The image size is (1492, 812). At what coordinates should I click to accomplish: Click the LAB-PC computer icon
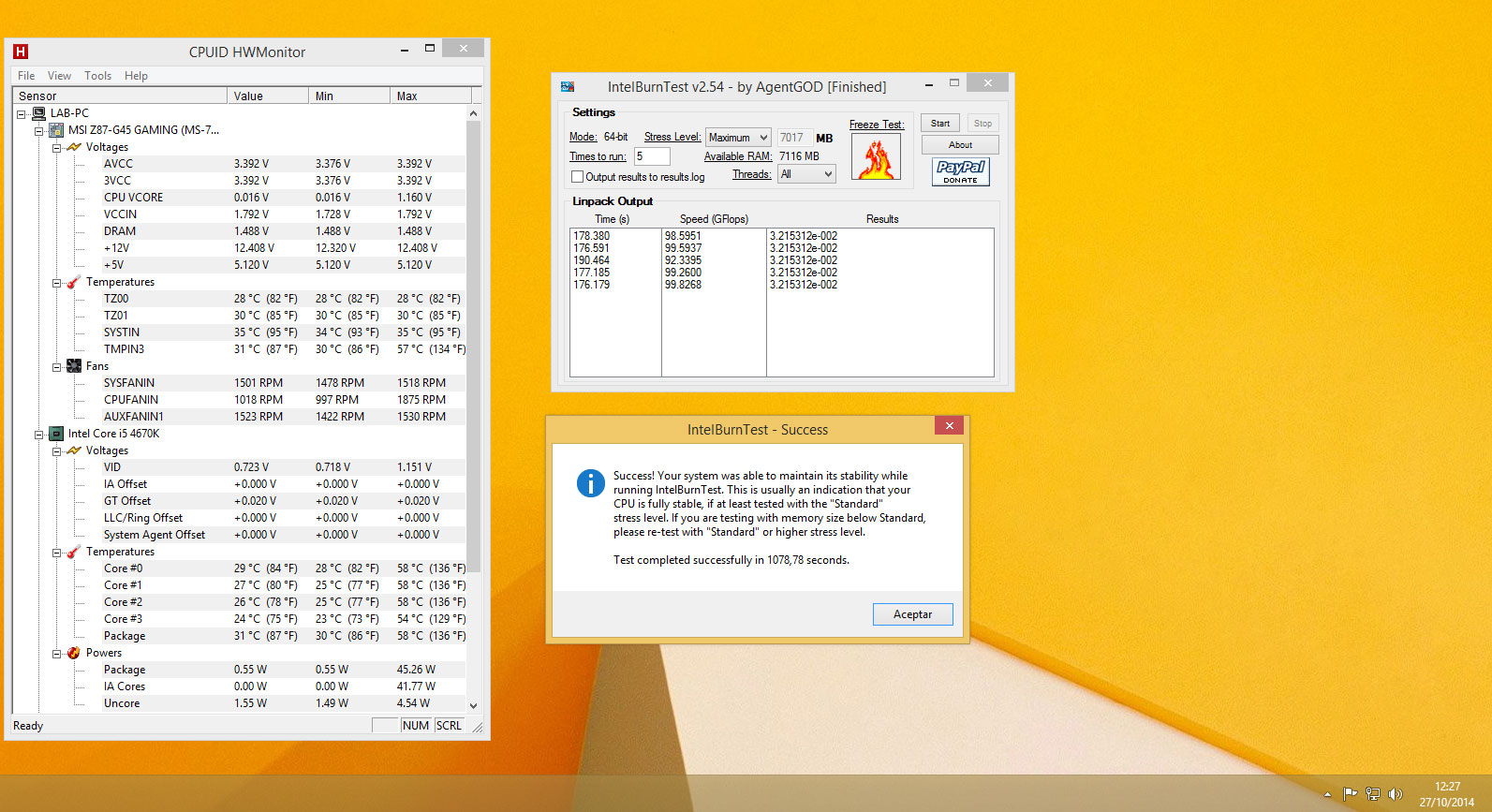point(38,113)
